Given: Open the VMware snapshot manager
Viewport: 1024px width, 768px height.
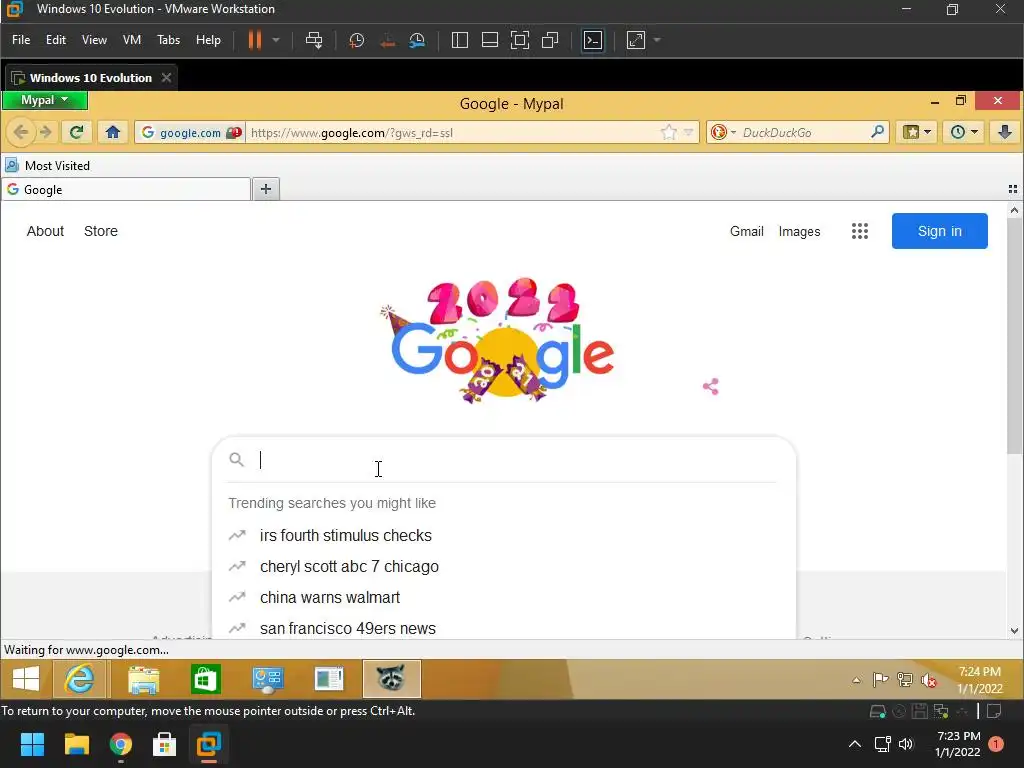Looking at the screenshot, I should coord(417,40).
